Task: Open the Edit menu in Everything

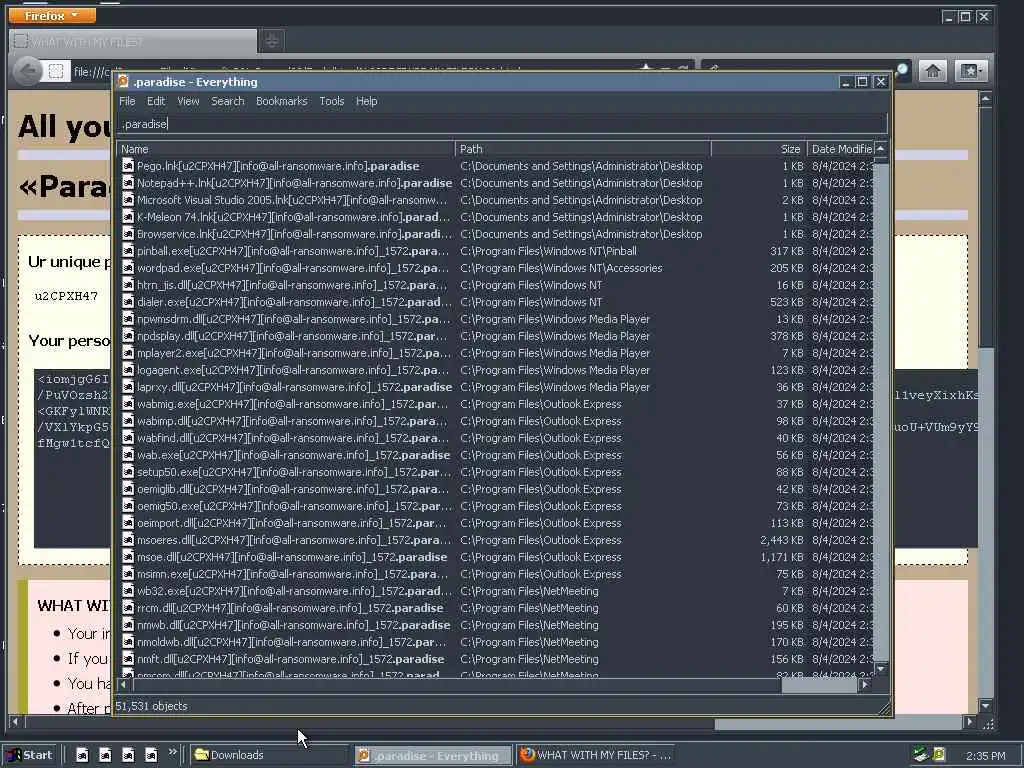Action: (155, 101)
